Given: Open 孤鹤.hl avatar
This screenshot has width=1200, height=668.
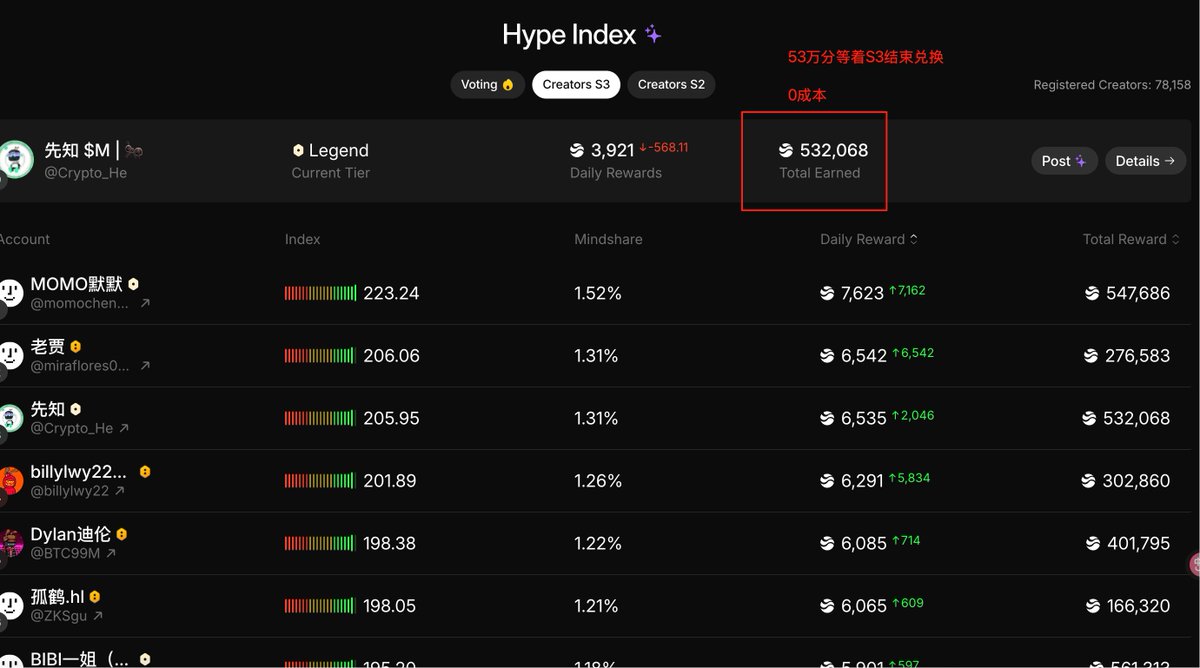Looking at the screenshot, I should [x=11, y=605].
